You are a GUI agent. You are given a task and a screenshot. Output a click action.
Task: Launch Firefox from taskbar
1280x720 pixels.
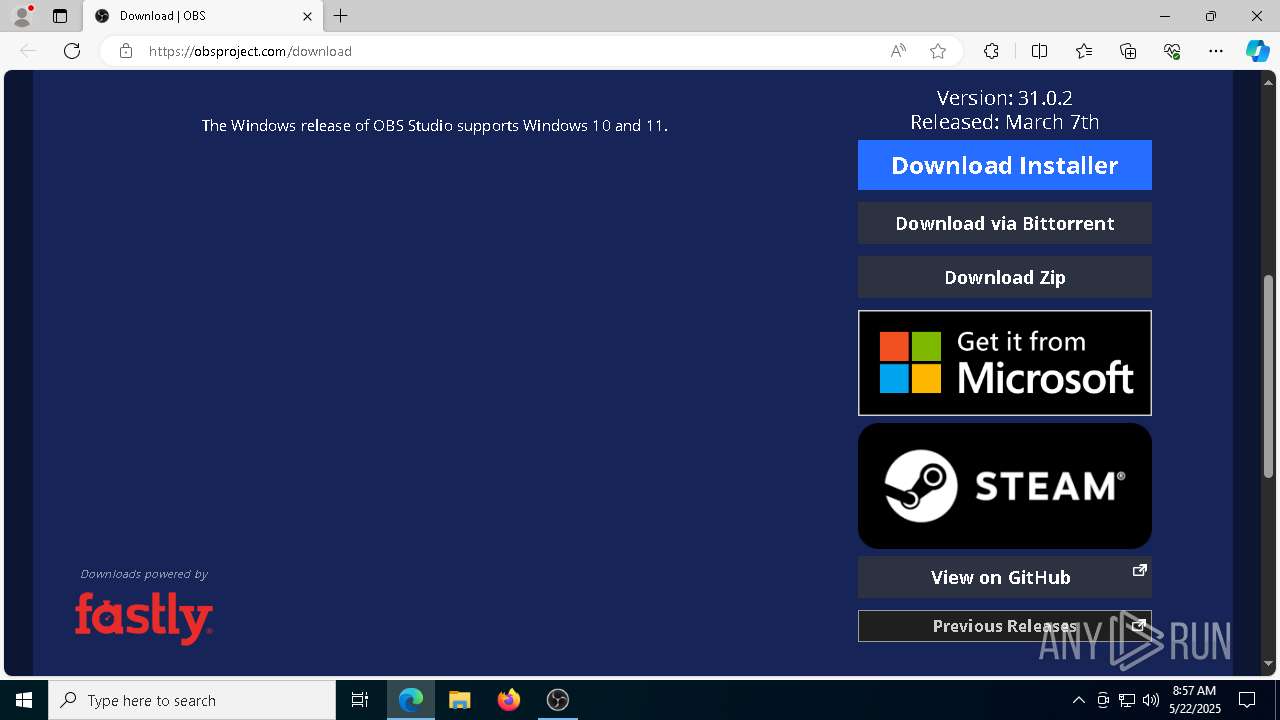[509, 700]
